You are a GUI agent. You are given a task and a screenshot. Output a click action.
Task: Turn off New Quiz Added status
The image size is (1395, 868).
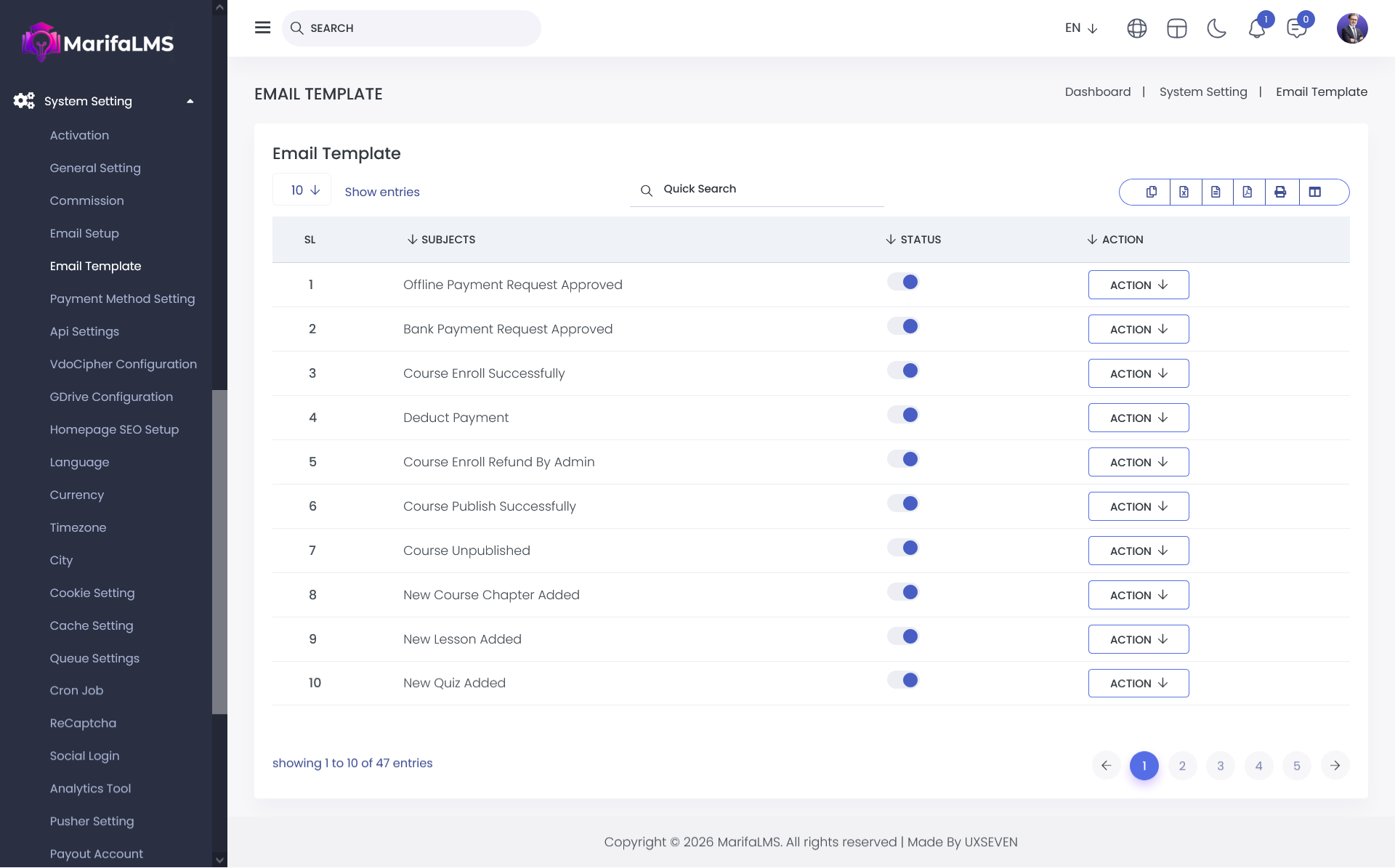point(903,680)
